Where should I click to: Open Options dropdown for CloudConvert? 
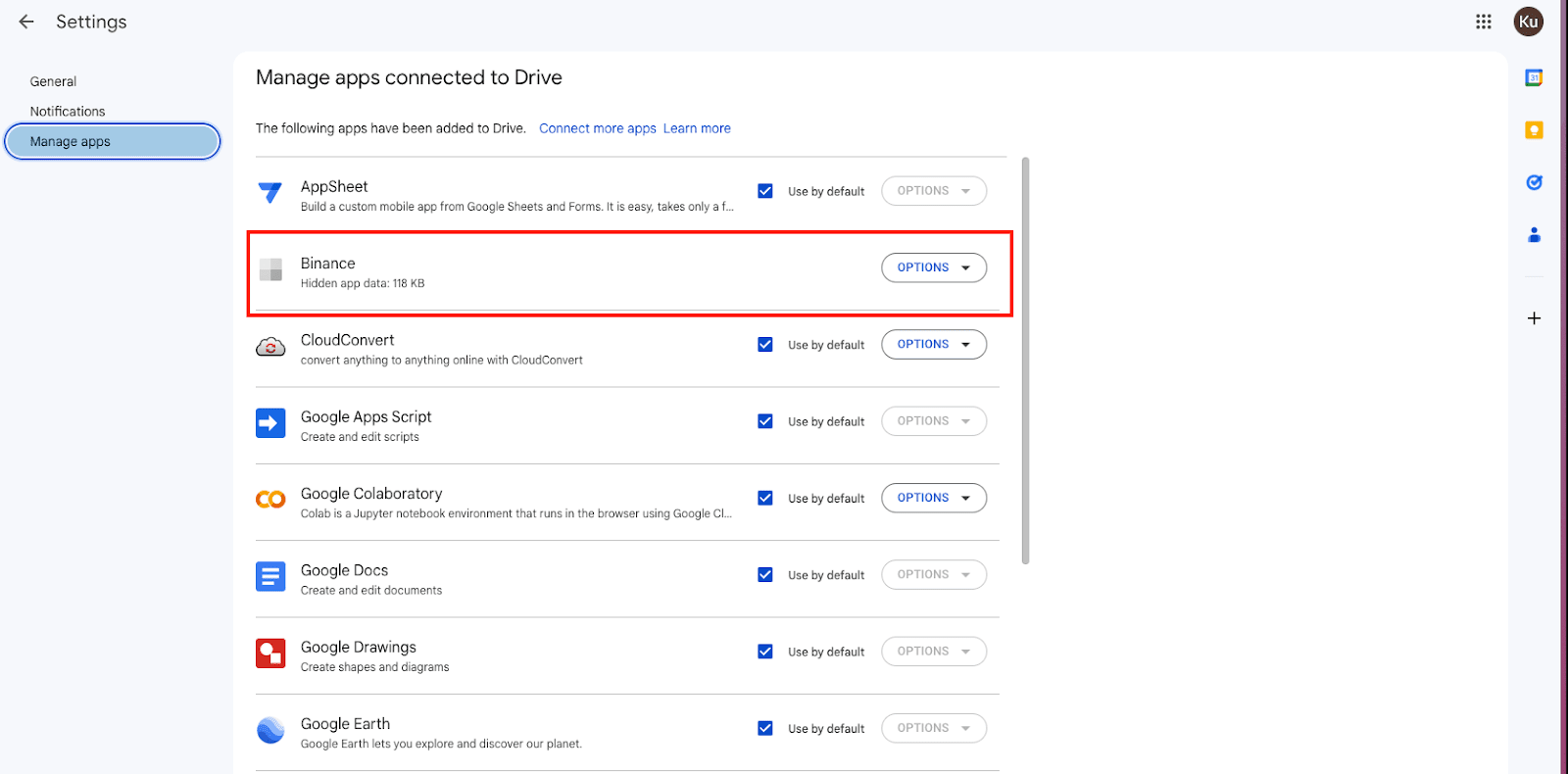click(x=933, y=345)
